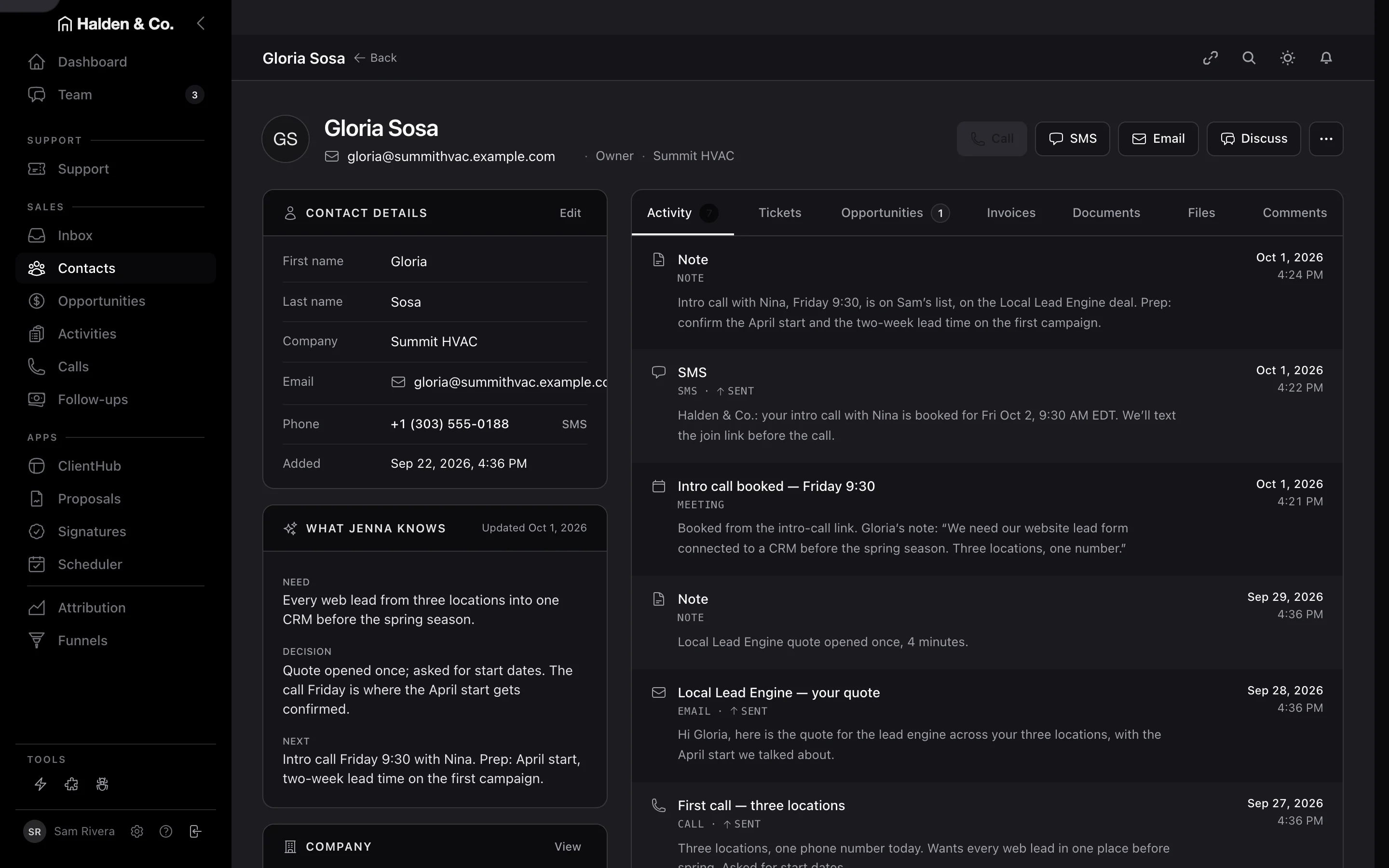Switch to the Invoices tab
Viewport: 1389px width, 868px height.
pyautogui.click(x=1011, y=213)
